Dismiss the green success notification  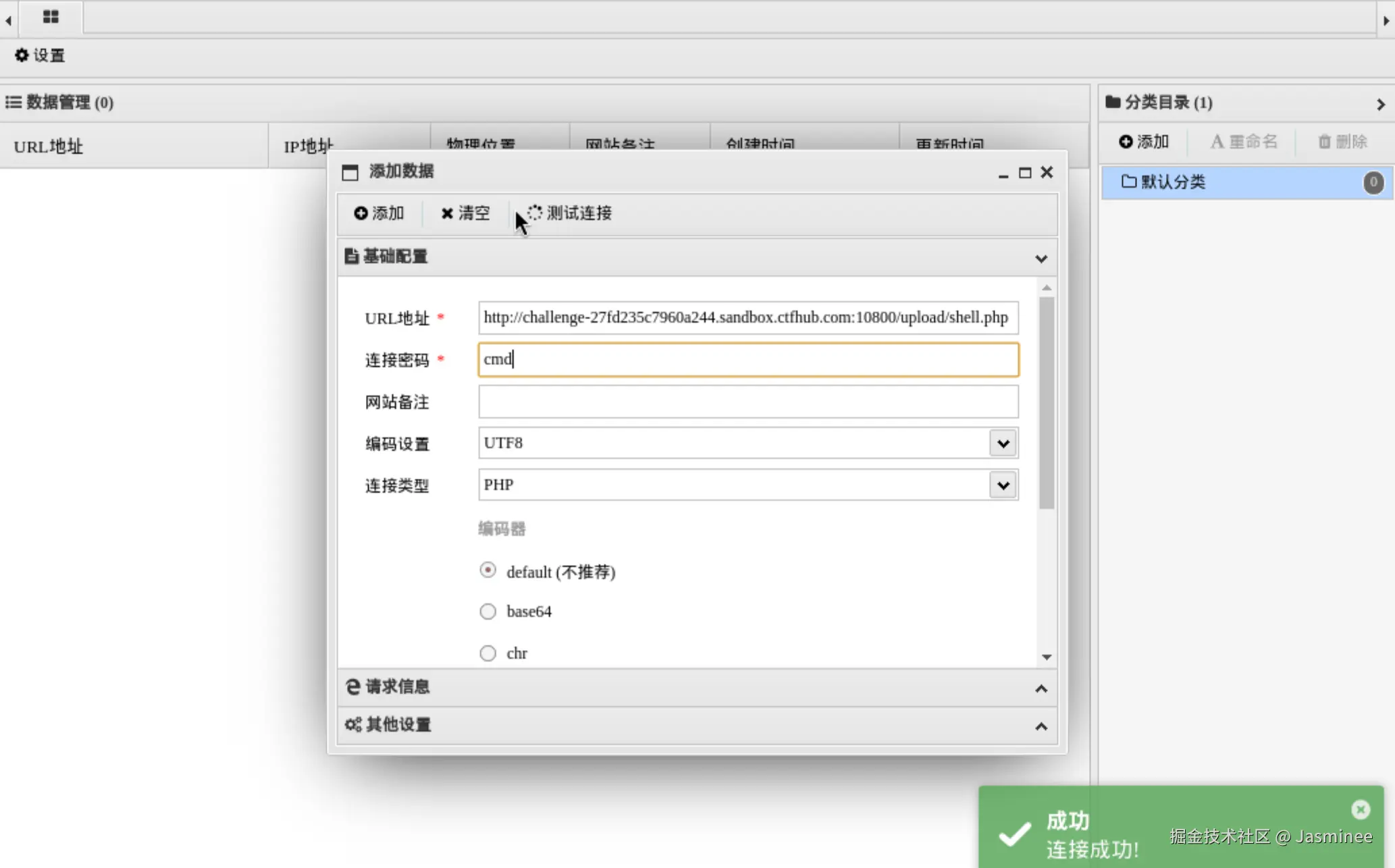[x=1361, y=809]
